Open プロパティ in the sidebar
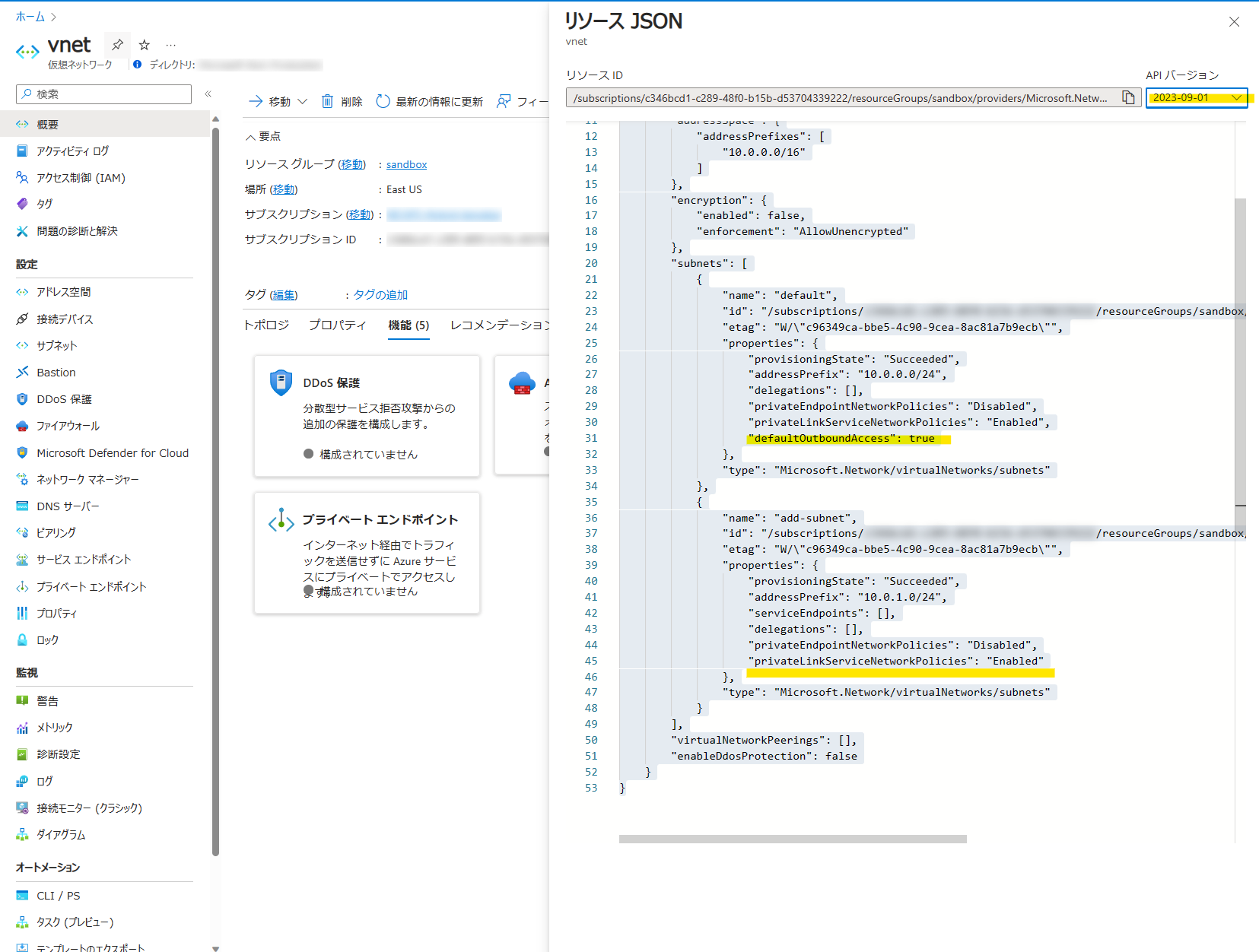1259x952 pixels. 57,613
